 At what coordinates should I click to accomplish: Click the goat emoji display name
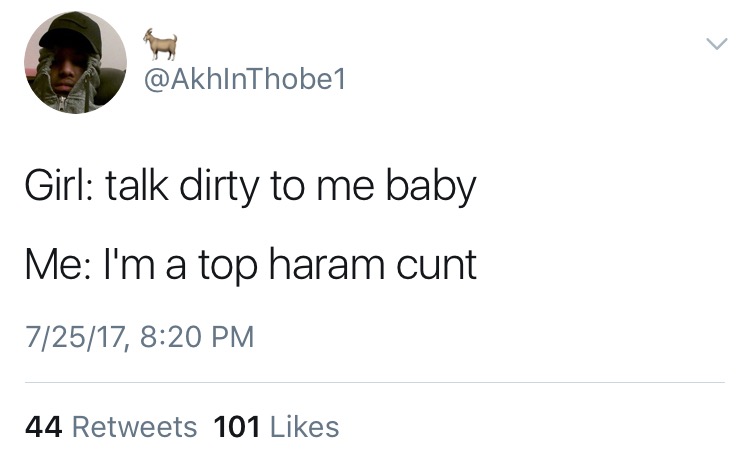click(161, 44)
